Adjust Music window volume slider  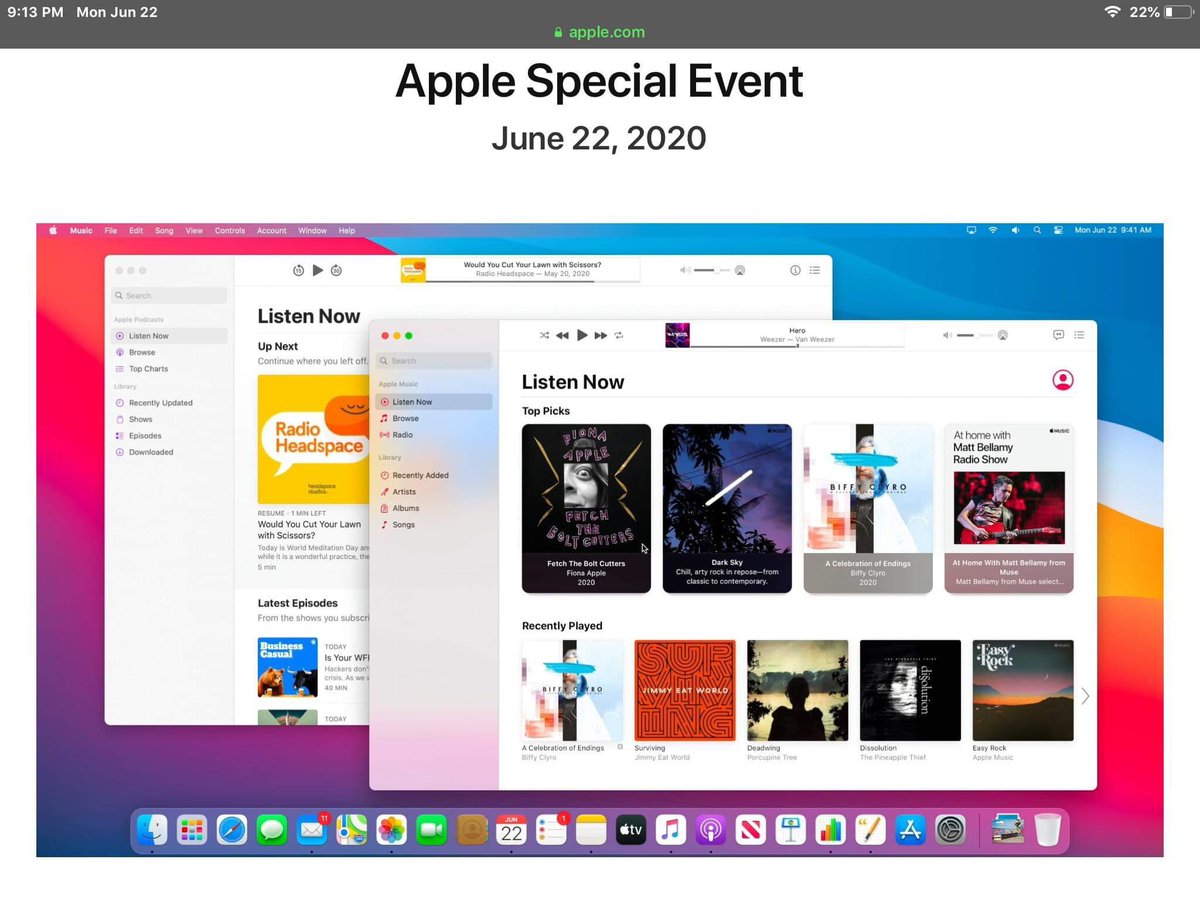(975, 335)
